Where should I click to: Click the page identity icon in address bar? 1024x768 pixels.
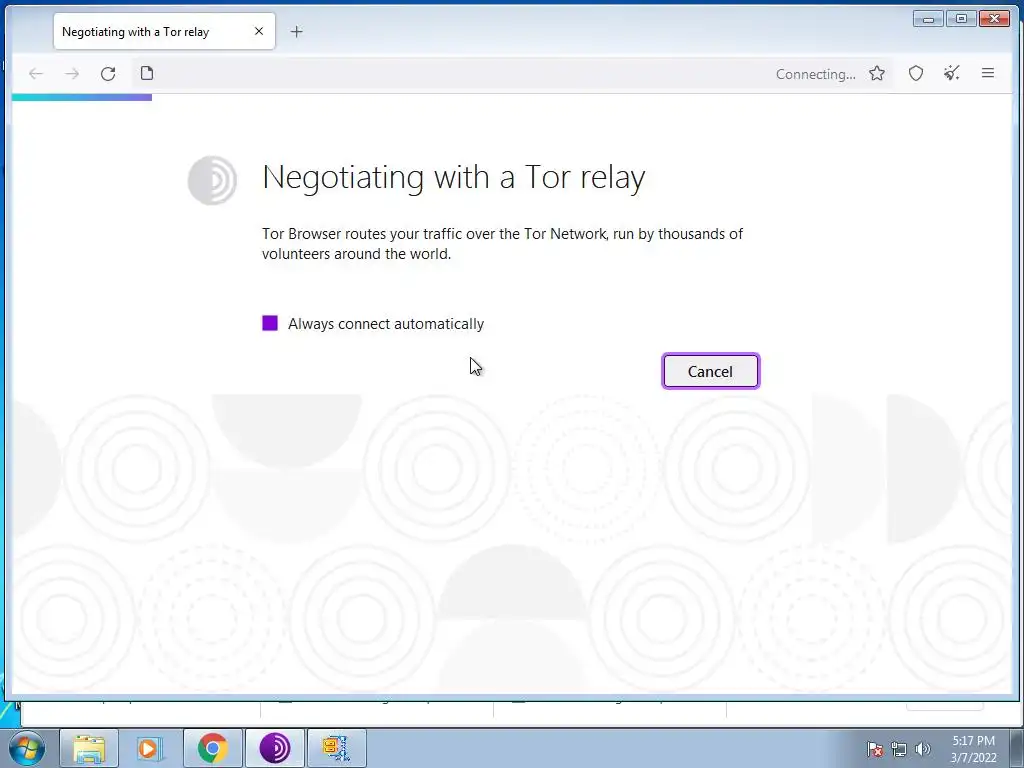tap(147, 73)
